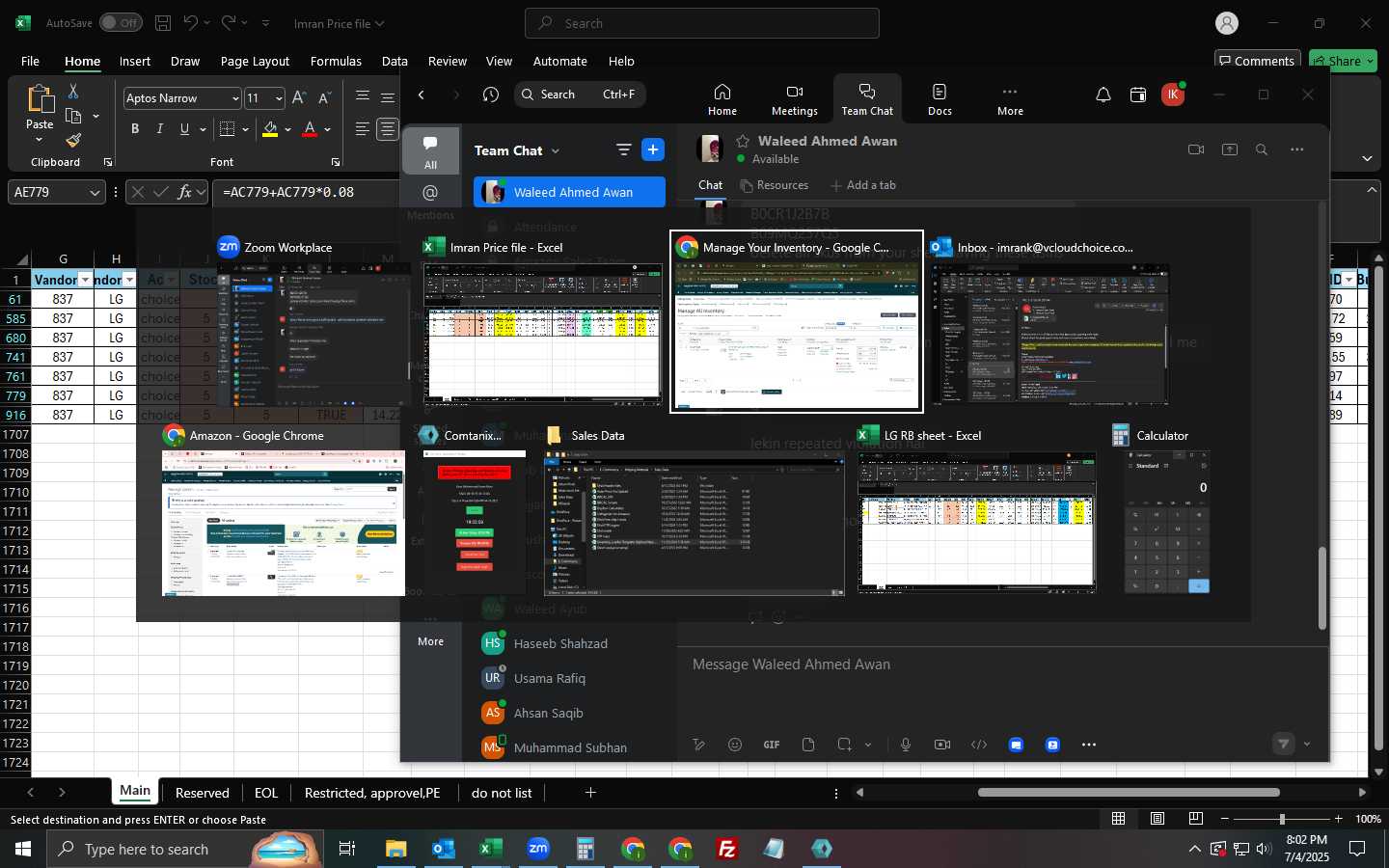Click the red font color swatch

310,128
